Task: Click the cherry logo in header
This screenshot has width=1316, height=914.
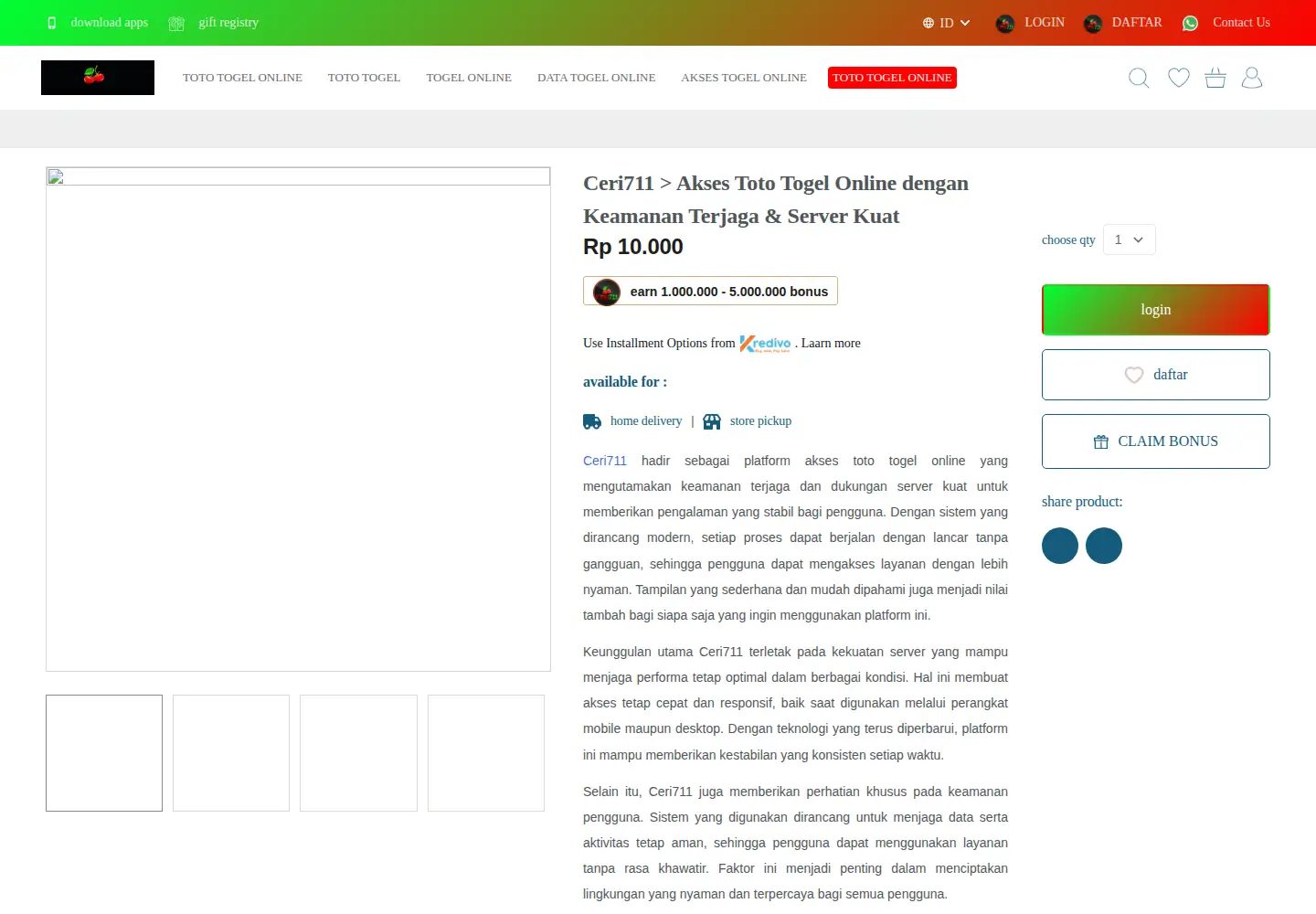Action: pos(98,78)
